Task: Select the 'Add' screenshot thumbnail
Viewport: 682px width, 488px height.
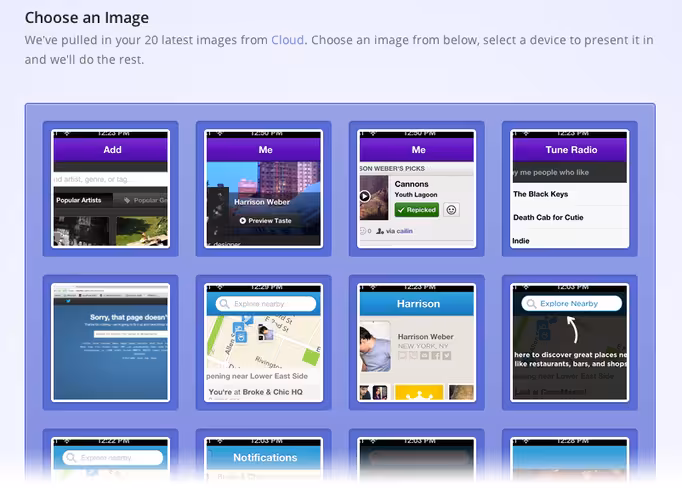Action: click(110, 189)
